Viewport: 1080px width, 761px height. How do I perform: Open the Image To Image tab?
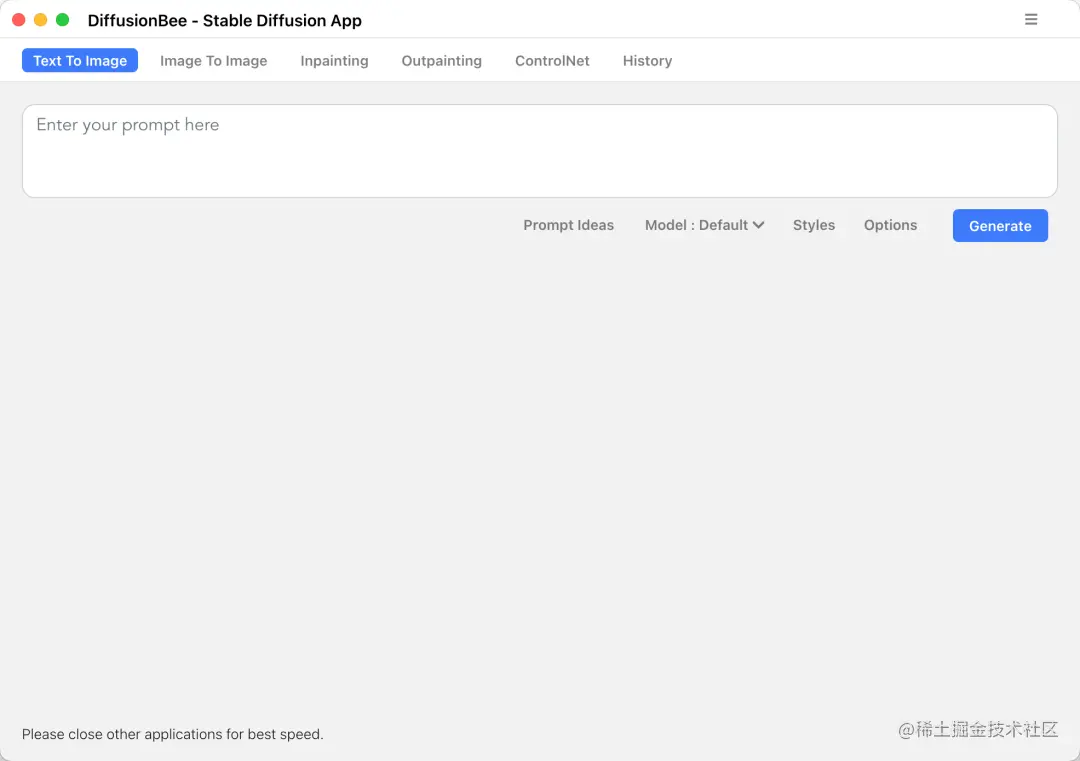(x=214, y=61)
